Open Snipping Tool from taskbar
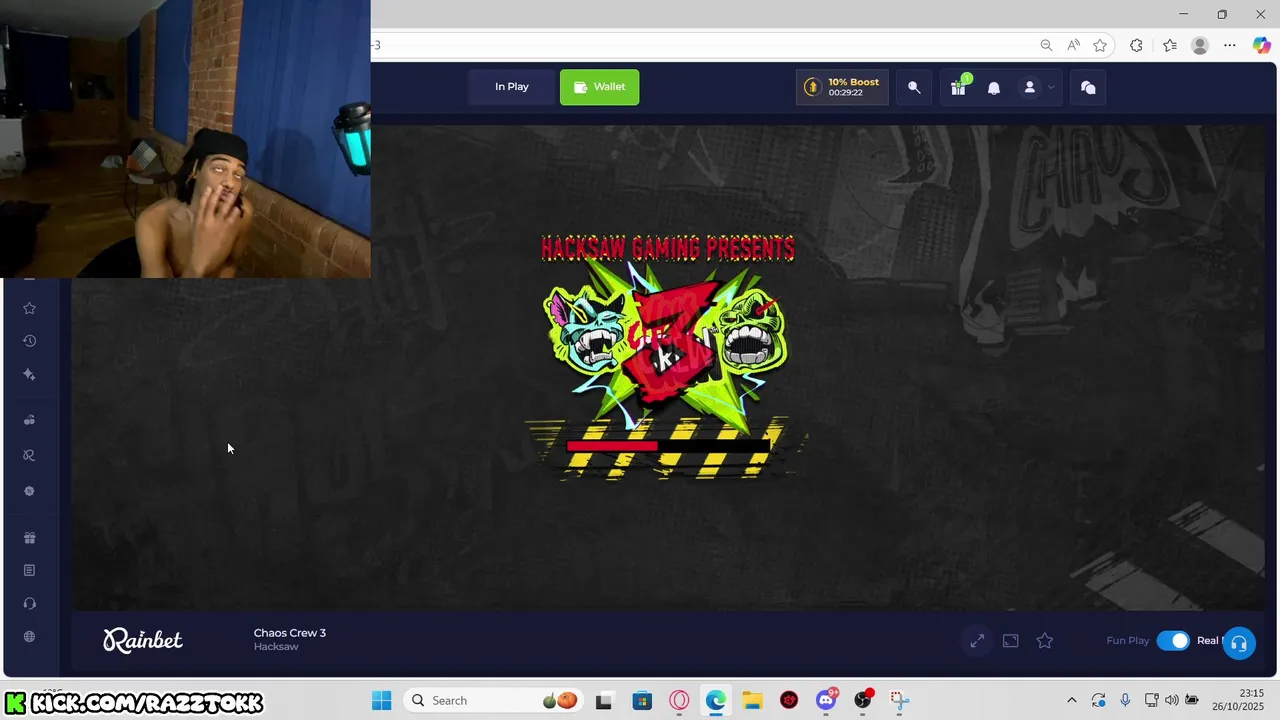 [x=899, y=701]
